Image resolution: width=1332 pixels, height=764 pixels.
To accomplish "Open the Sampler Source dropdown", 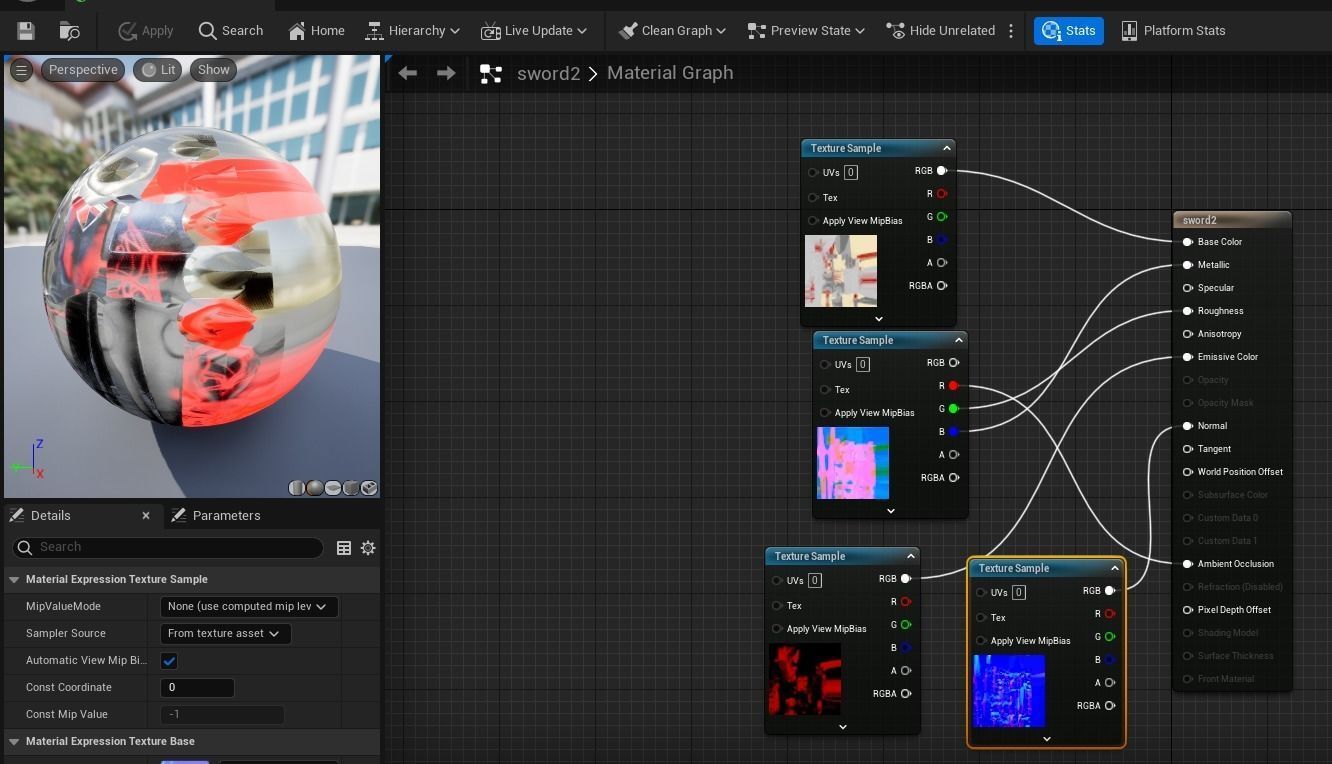I will (x=225, y=633).
